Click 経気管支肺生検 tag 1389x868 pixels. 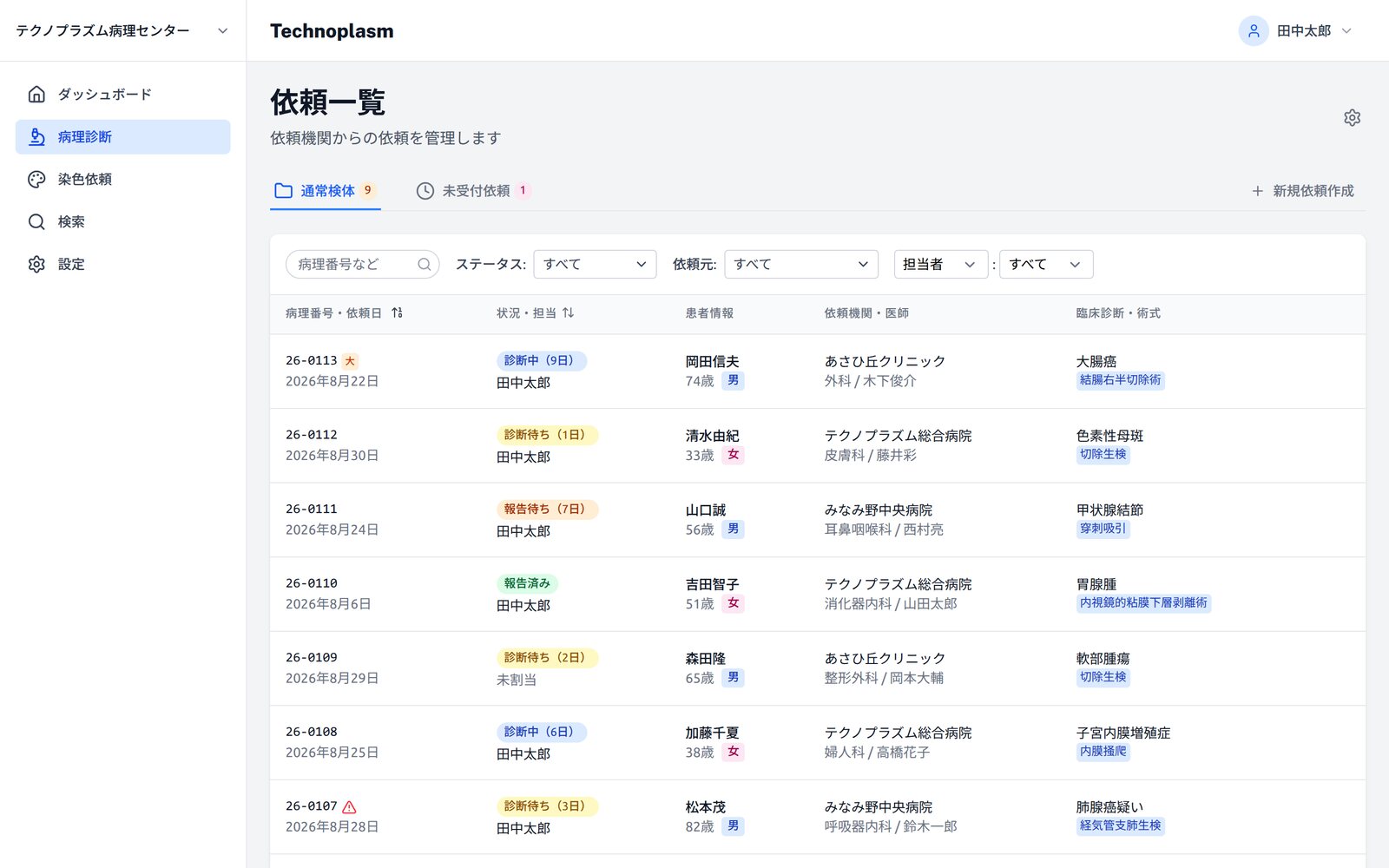coord(1120,825)
